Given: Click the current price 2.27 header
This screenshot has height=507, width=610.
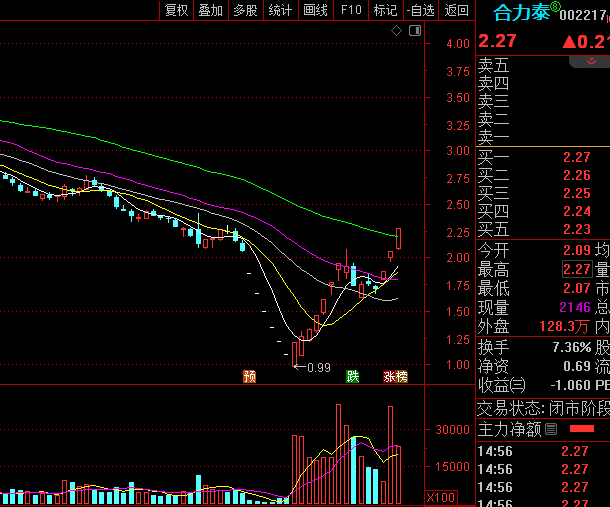Looking at the screenshot, I should 498,41.
